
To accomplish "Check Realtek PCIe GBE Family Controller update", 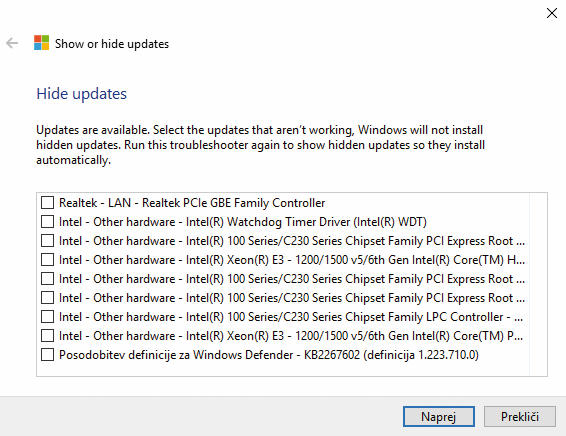I will (47, 202).
